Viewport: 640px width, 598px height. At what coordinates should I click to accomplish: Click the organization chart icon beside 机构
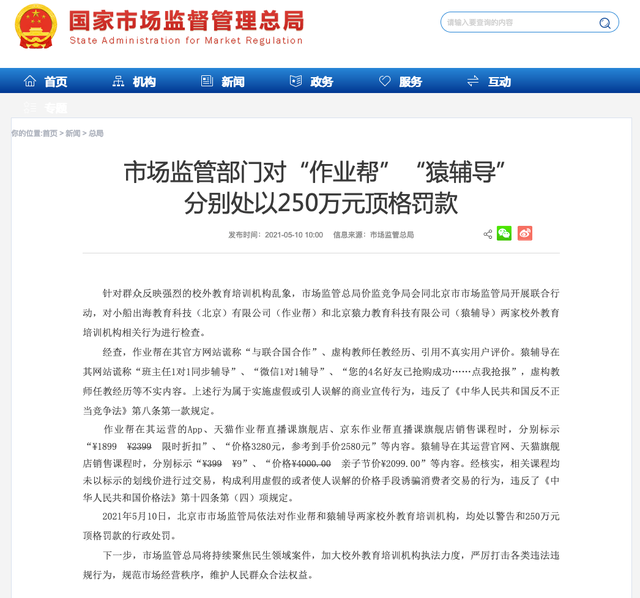pos(118,81)
